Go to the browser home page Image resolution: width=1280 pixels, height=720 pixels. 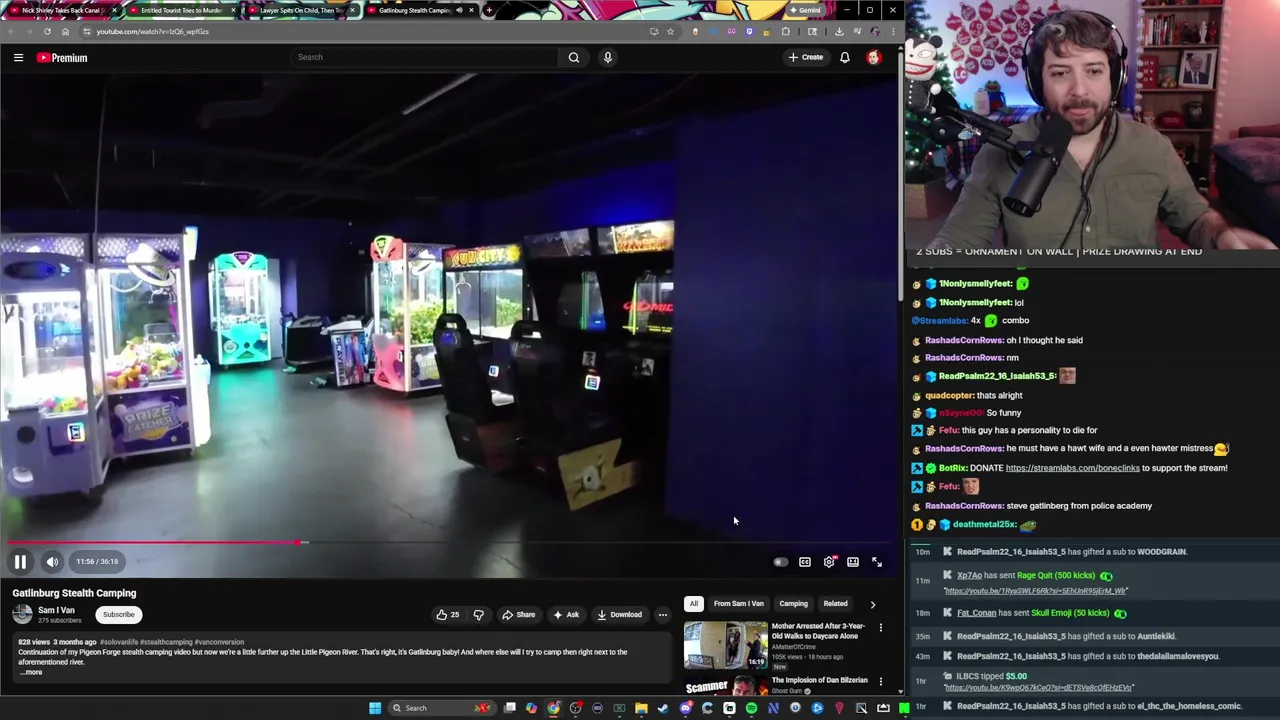[x=65, y=31]
